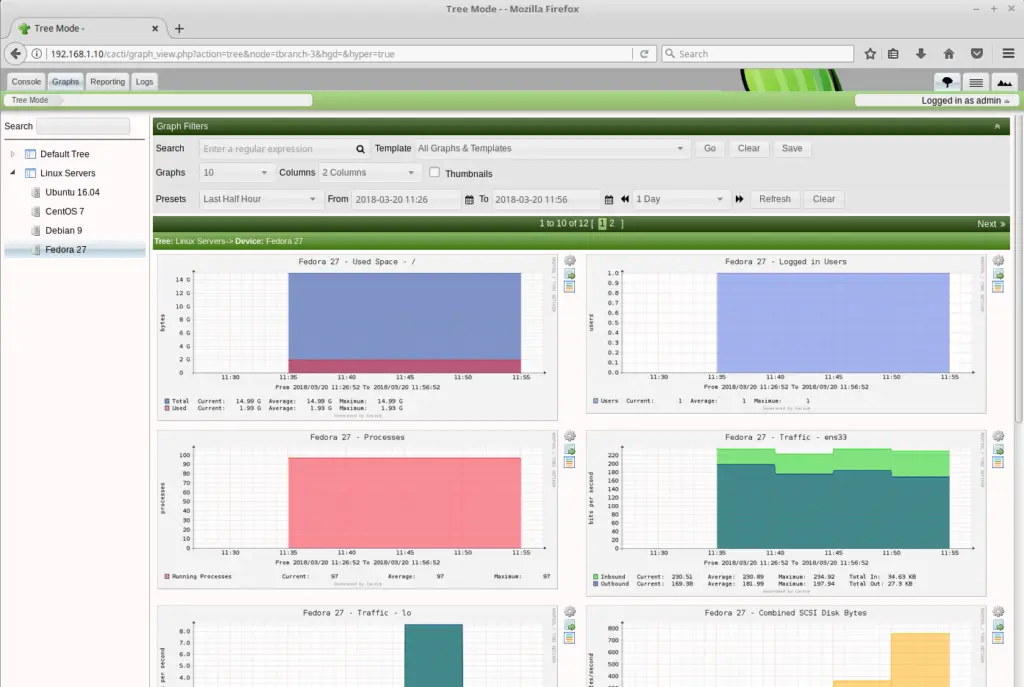Reload the page with refresh arrow in URL bar
The image size is (1024, 687).
(x=644, y=54)
